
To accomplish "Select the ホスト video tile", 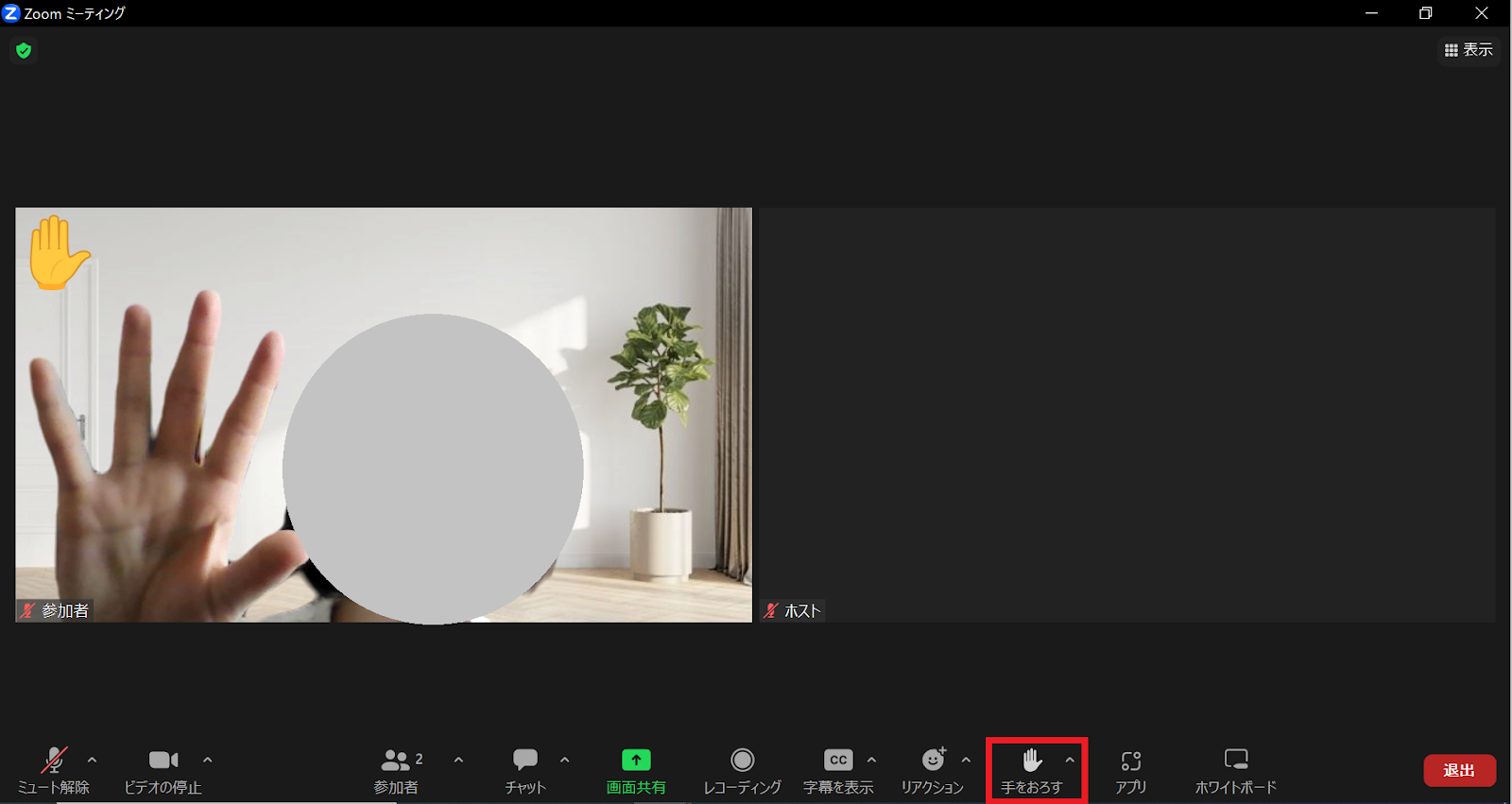I will (1127, 415).
